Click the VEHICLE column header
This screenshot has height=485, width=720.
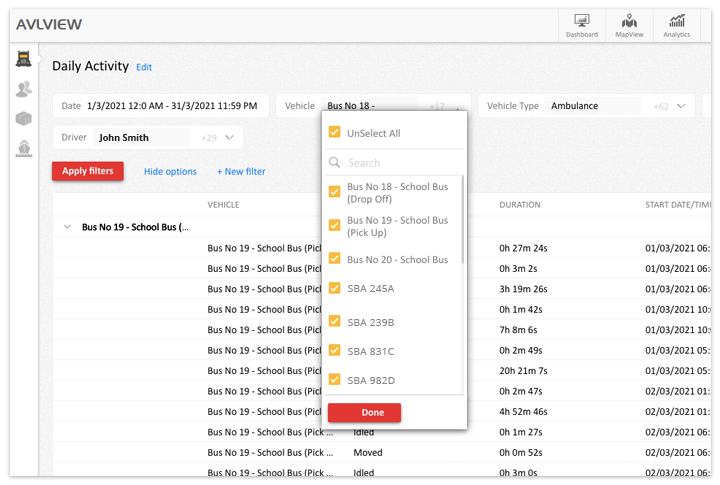[x=223, y=205]
